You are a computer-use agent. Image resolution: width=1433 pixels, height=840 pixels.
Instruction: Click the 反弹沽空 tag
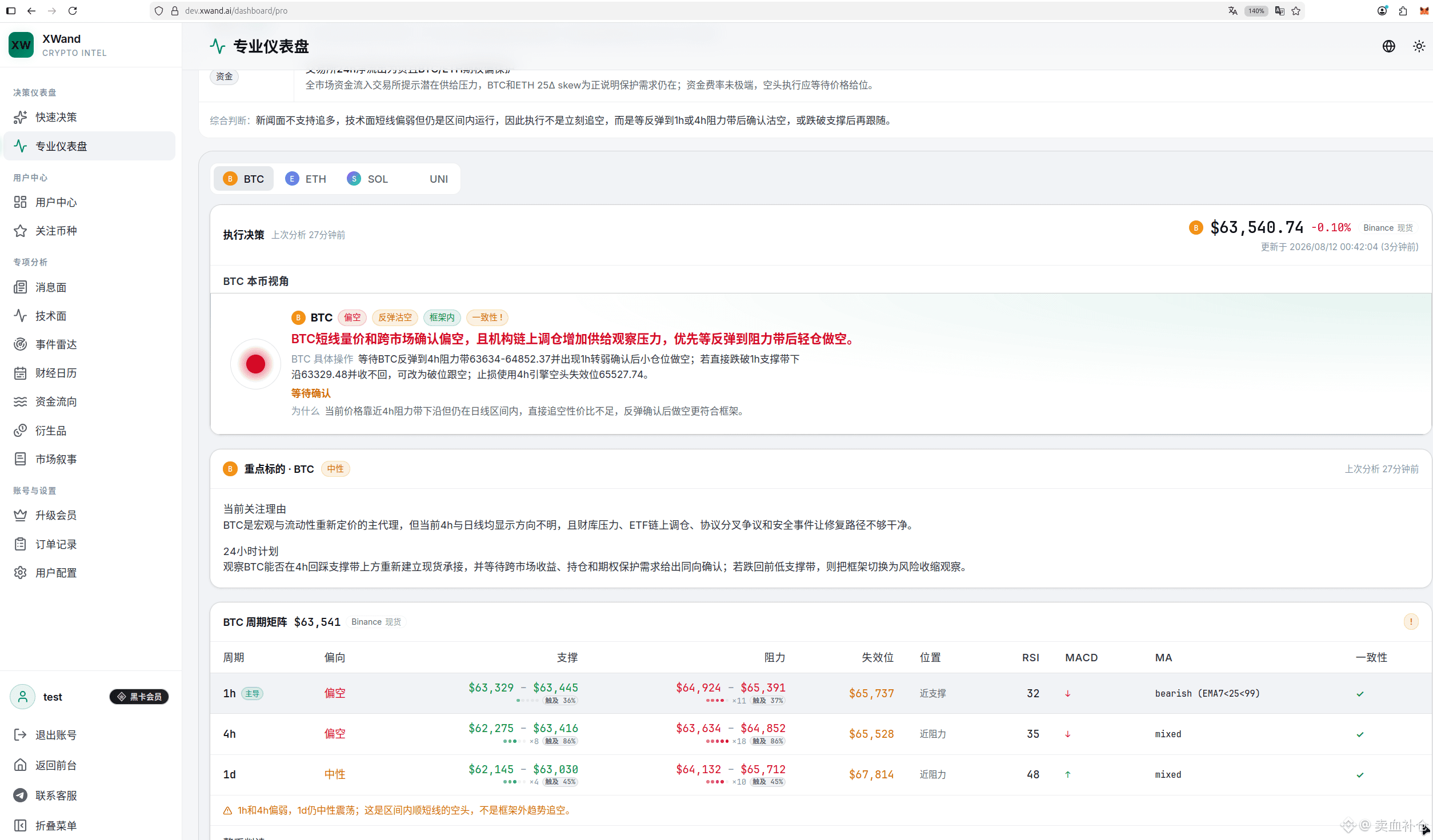coord(395,317)
